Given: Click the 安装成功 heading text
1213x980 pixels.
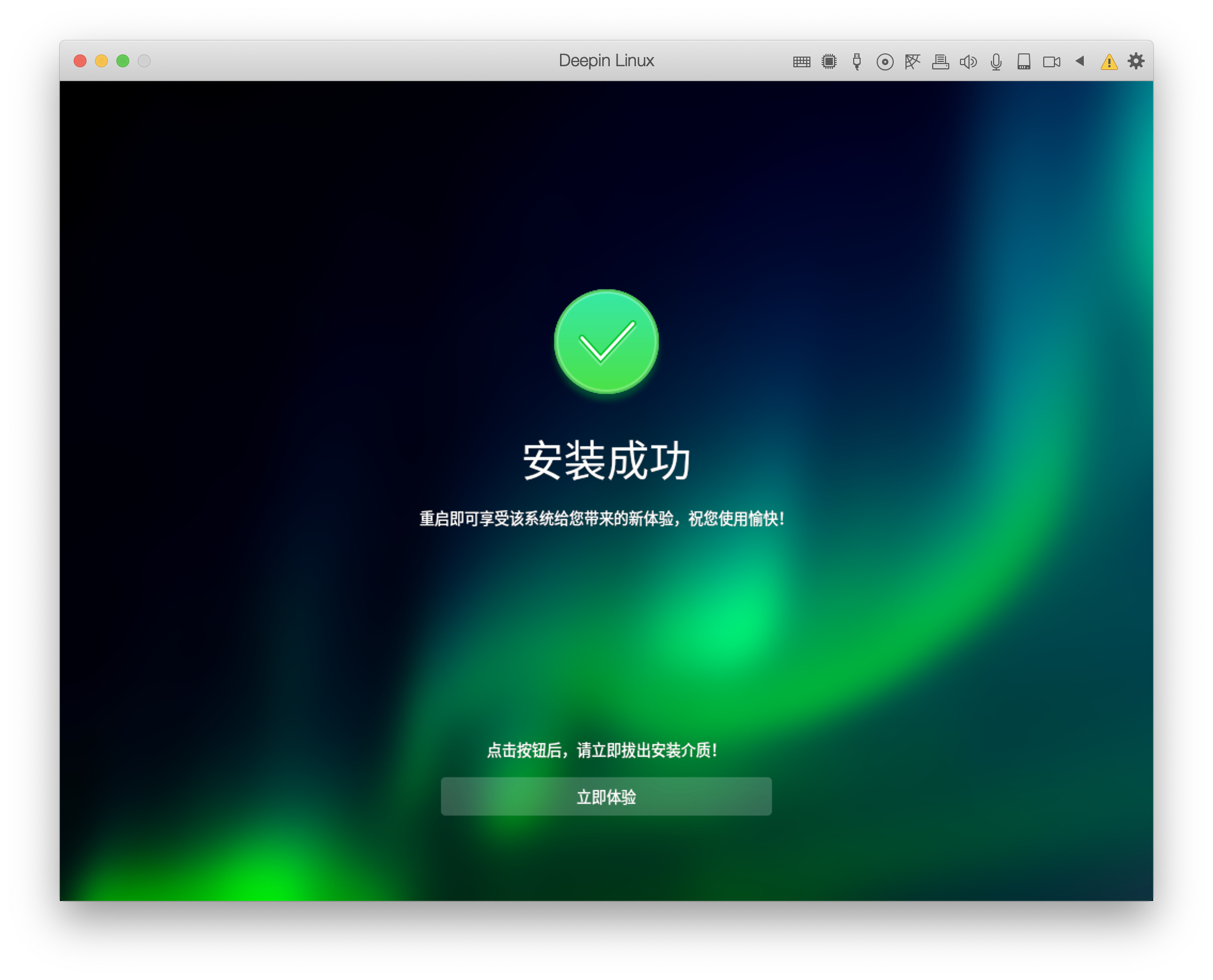Looking at the screenshot, I should tap(606, 461).
